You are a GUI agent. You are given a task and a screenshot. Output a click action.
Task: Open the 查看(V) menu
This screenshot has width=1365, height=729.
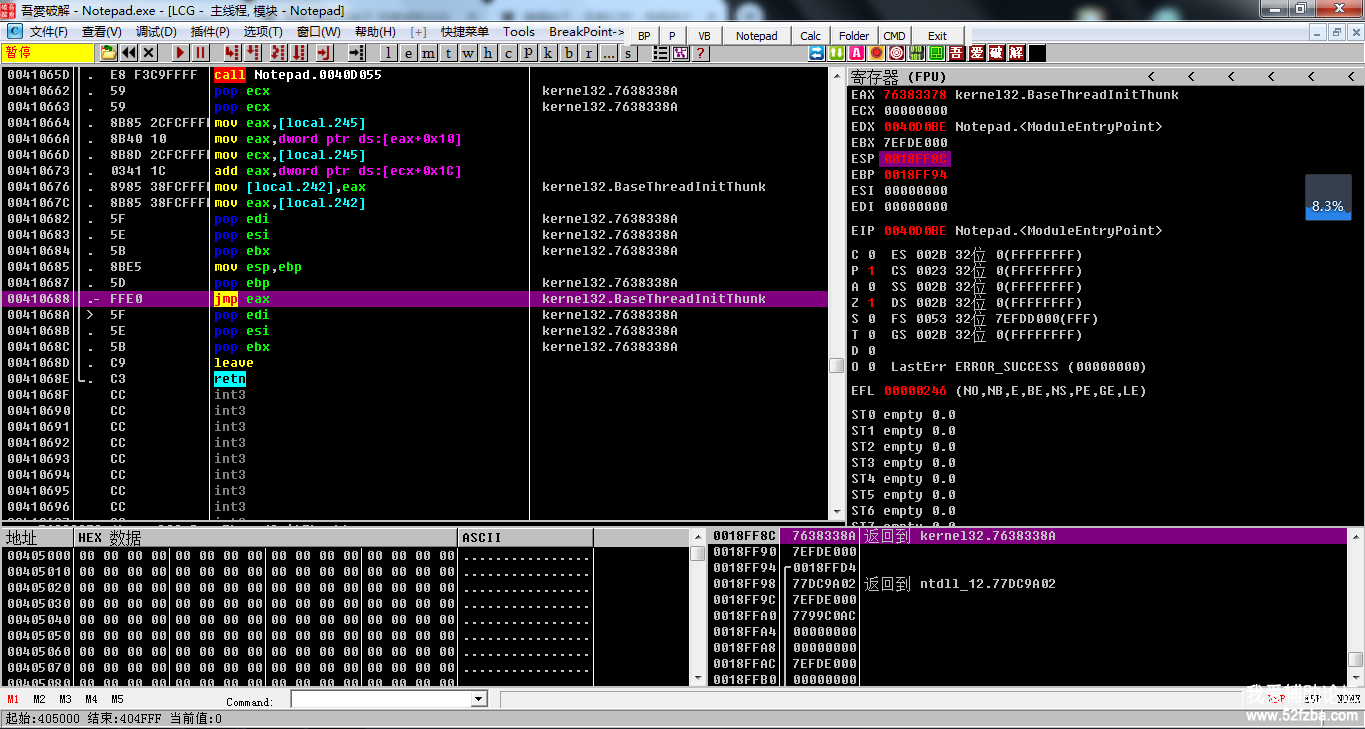101,32
